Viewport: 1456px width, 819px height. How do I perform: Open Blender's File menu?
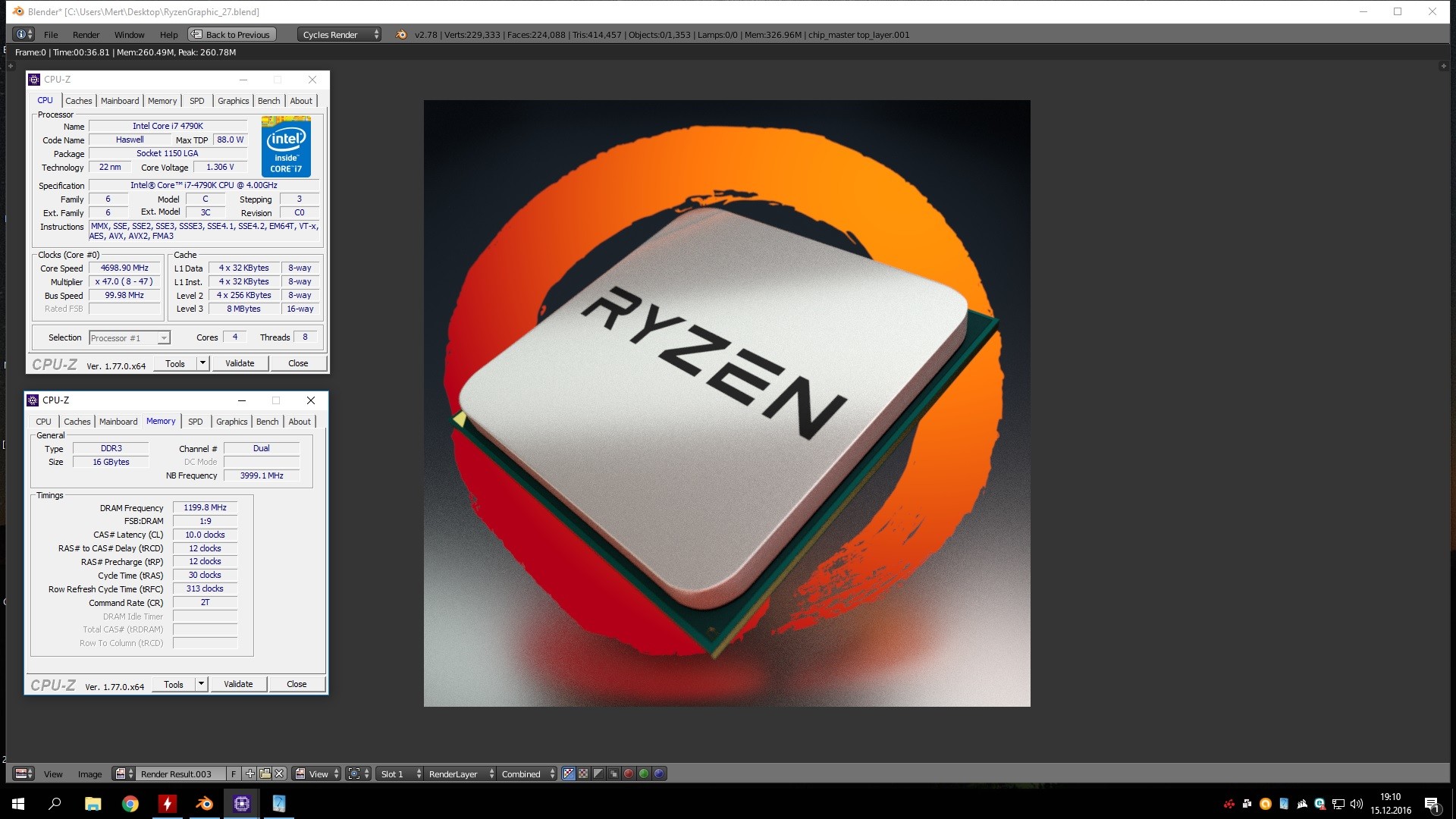click(51, 35)
